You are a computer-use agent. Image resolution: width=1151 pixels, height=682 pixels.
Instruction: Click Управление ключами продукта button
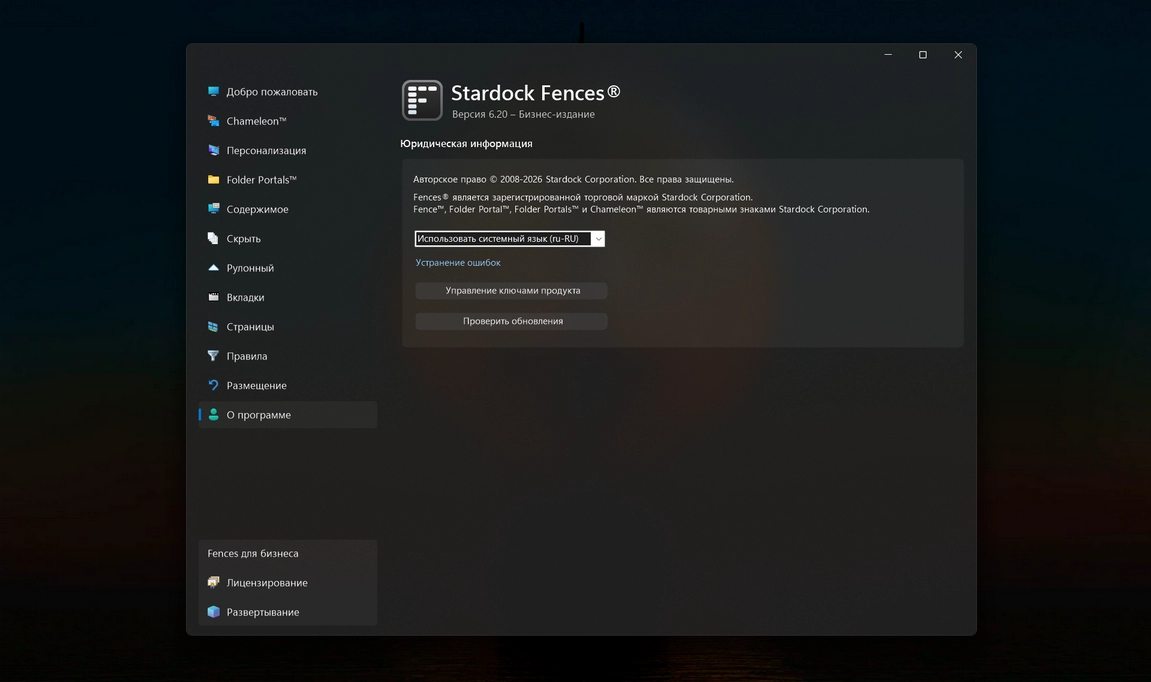[x=512, y=291]
